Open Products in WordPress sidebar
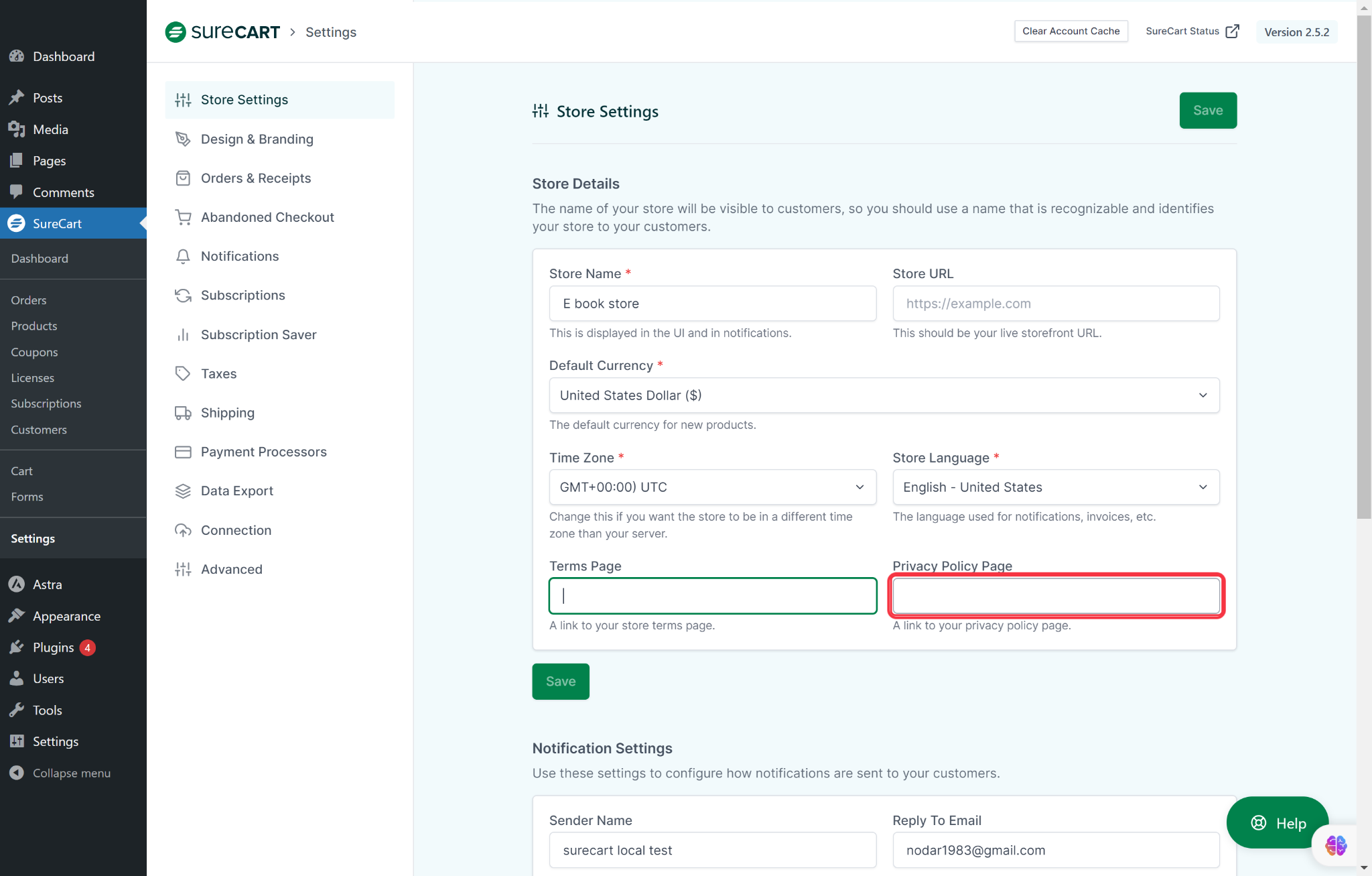The height and width of the screenshot is (876, 1372). [34, 326]
